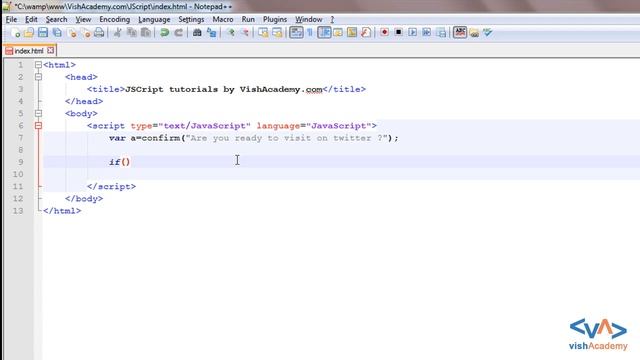640x360 pixels.
Task: Open the document map panel icon
Action: [x=352, y=33]
